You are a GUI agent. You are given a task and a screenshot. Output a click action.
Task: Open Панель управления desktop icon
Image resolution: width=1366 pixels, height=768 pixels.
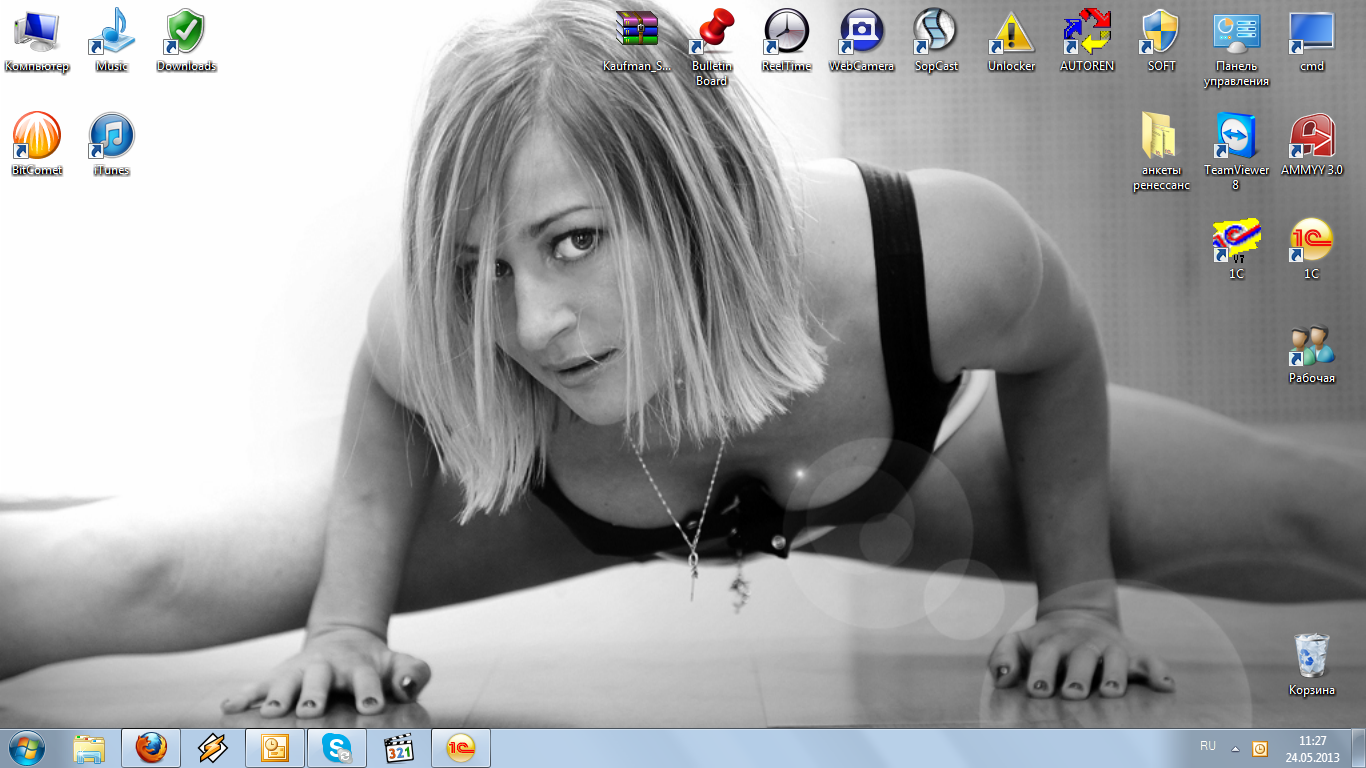pyautogui.click(x=1237, y=47)
